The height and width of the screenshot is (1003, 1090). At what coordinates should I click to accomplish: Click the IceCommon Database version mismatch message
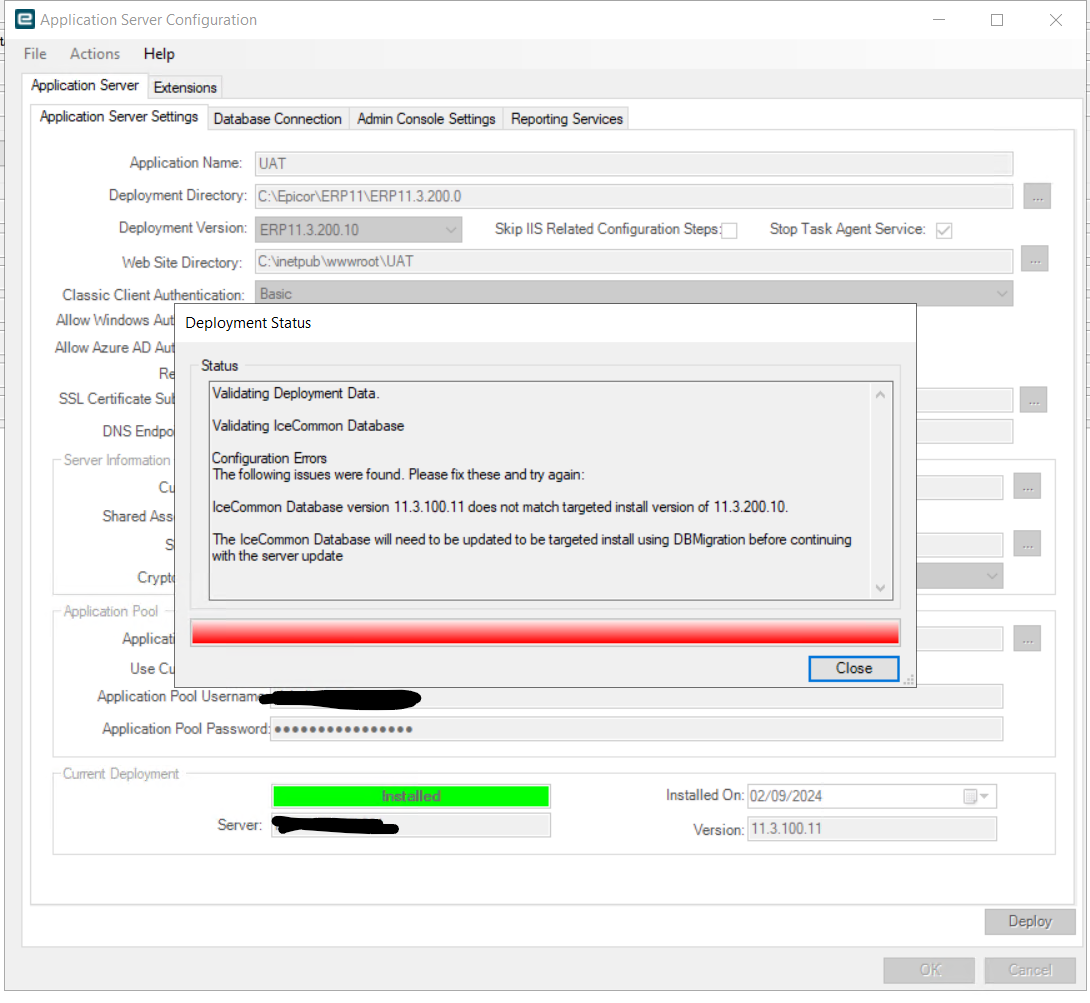500,507
